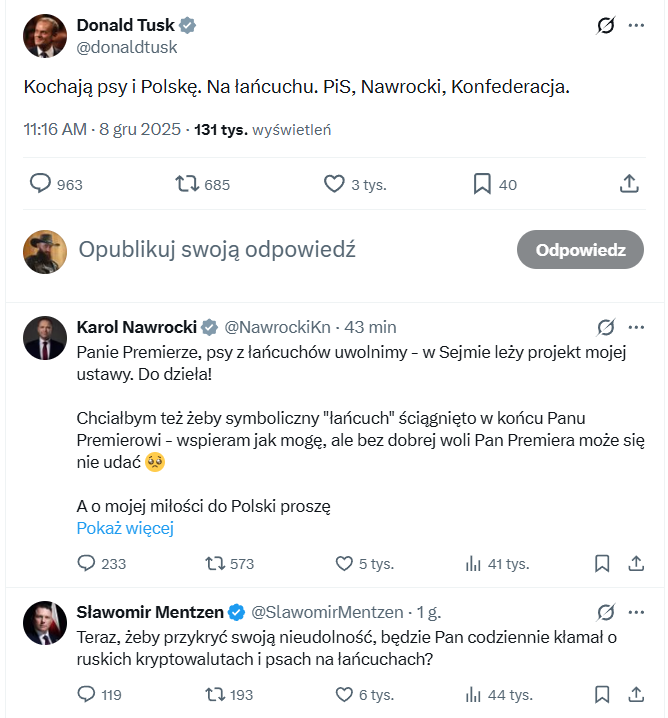This screenshot has width=668, height=718.
Task: Repost Donald Tusk's post
Action: click(x=186, y=184)
